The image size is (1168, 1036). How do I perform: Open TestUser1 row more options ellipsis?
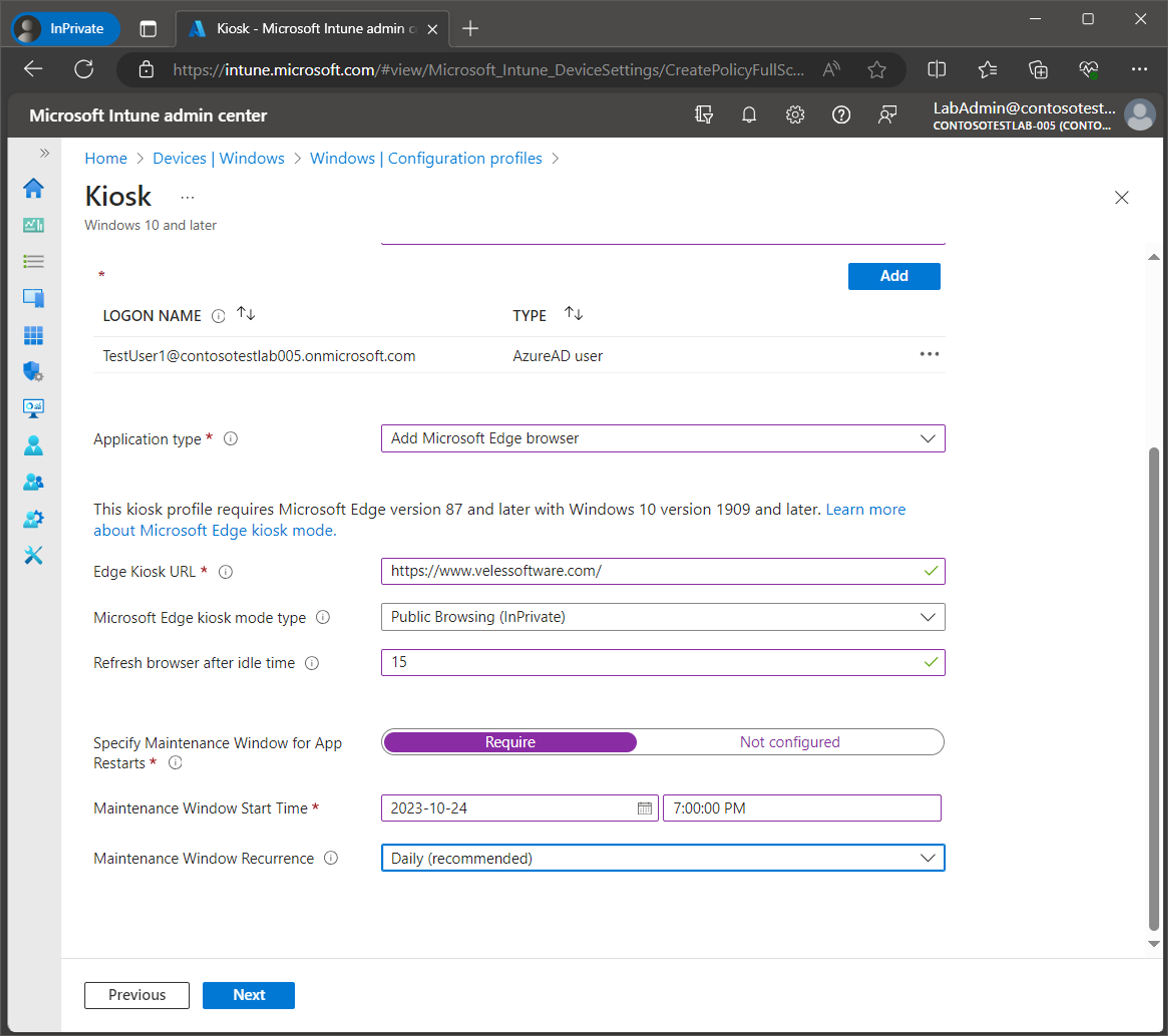(x=929, y=354)
